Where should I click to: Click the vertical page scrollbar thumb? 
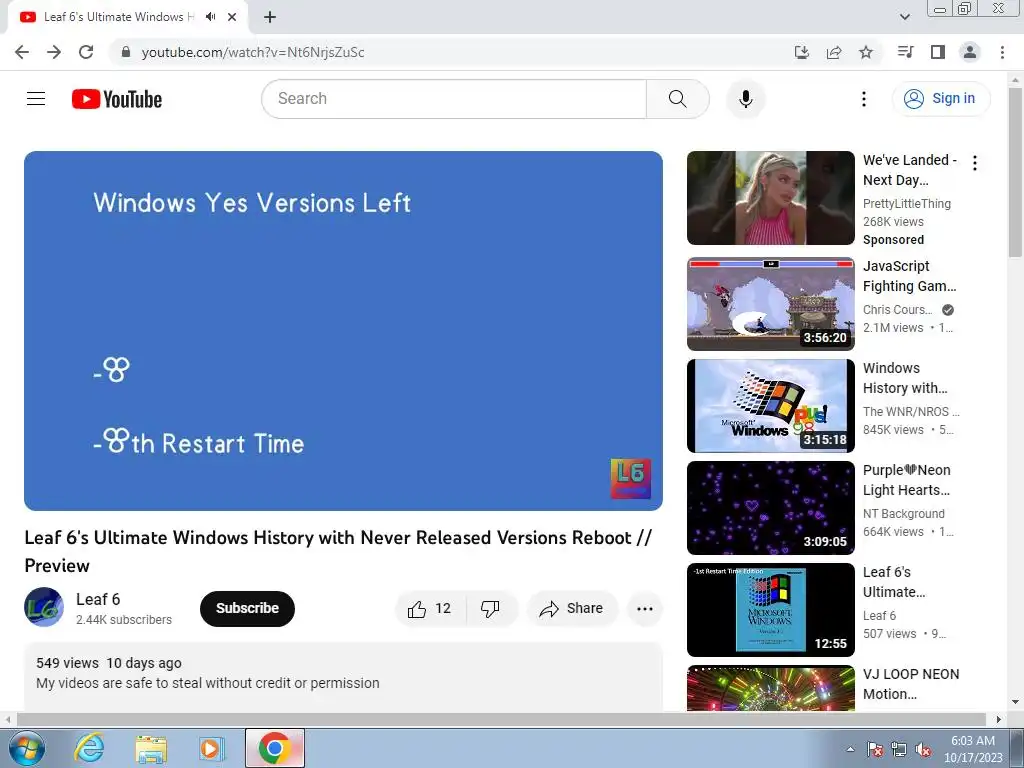[x=1015, y=172]
